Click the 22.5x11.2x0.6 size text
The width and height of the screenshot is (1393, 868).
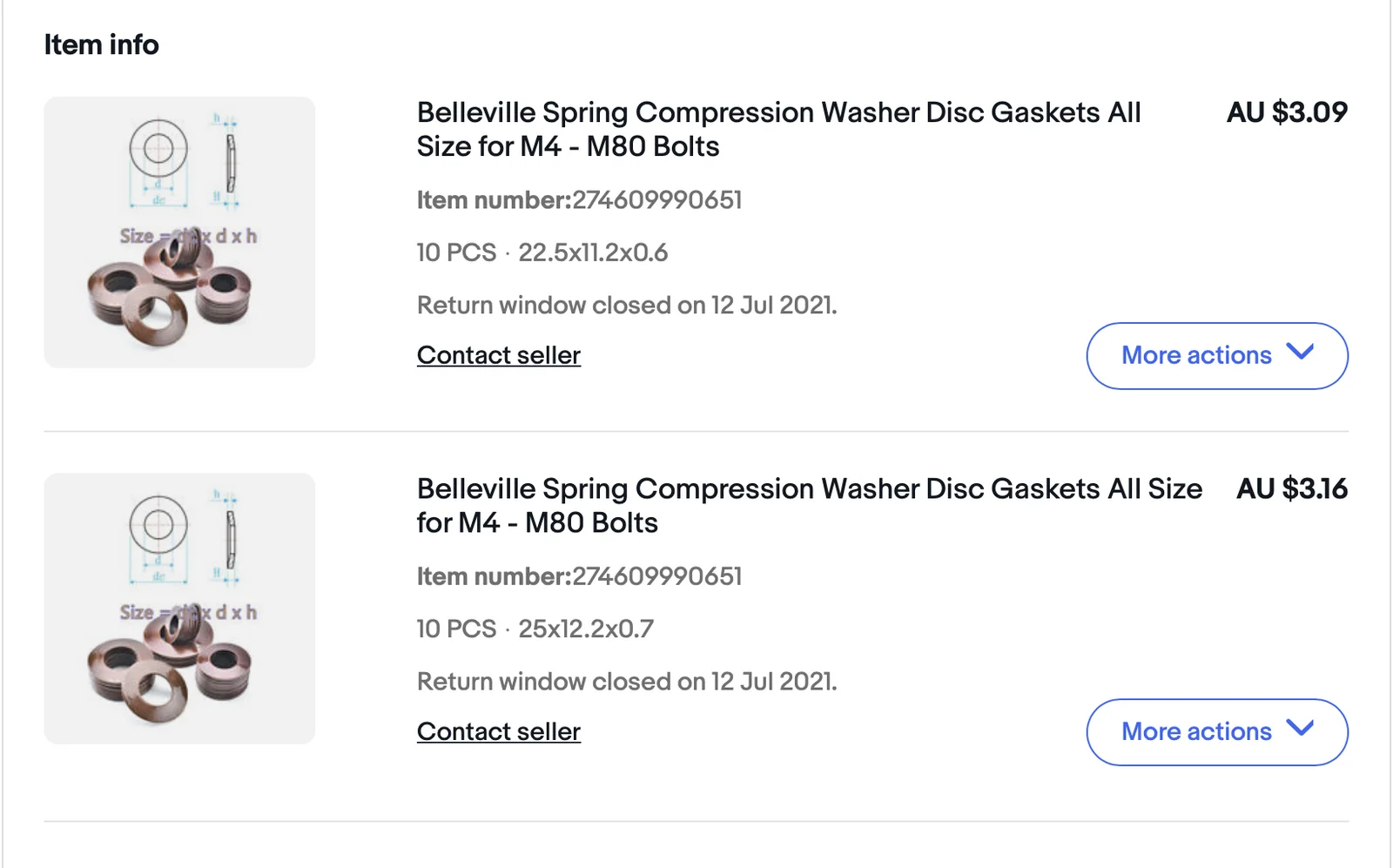tap(593, 252)
